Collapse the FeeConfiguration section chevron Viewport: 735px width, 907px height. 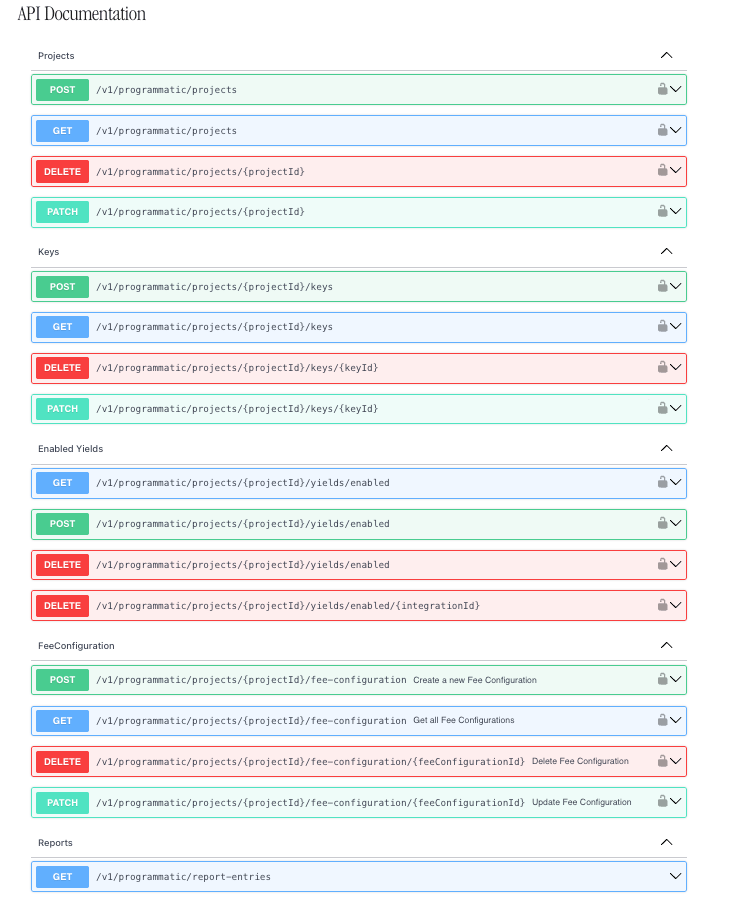tap(666, 645)
